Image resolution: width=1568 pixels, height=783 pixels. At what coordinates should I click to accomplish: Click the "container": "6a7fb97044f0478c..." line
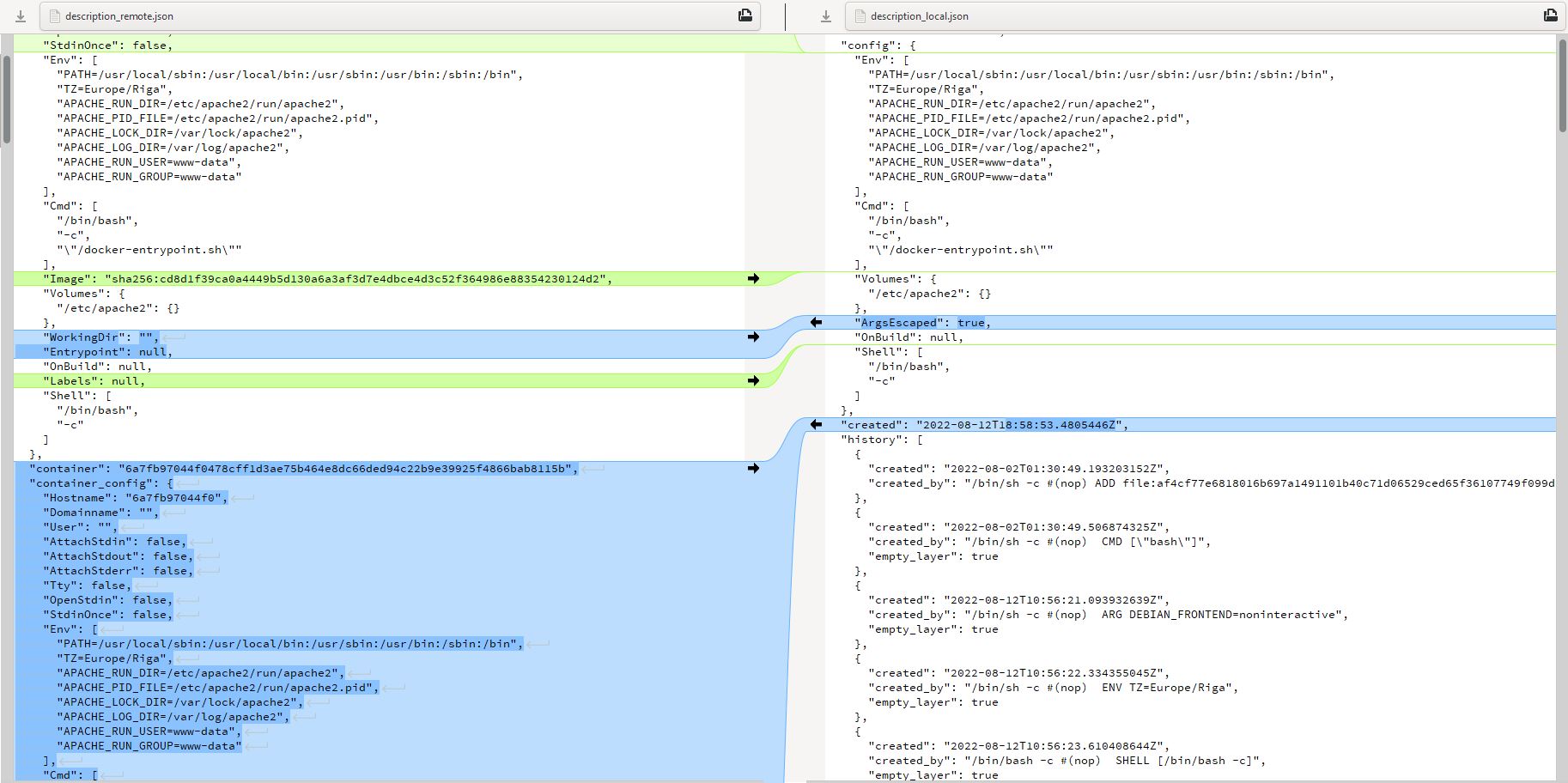click(303, 469)
